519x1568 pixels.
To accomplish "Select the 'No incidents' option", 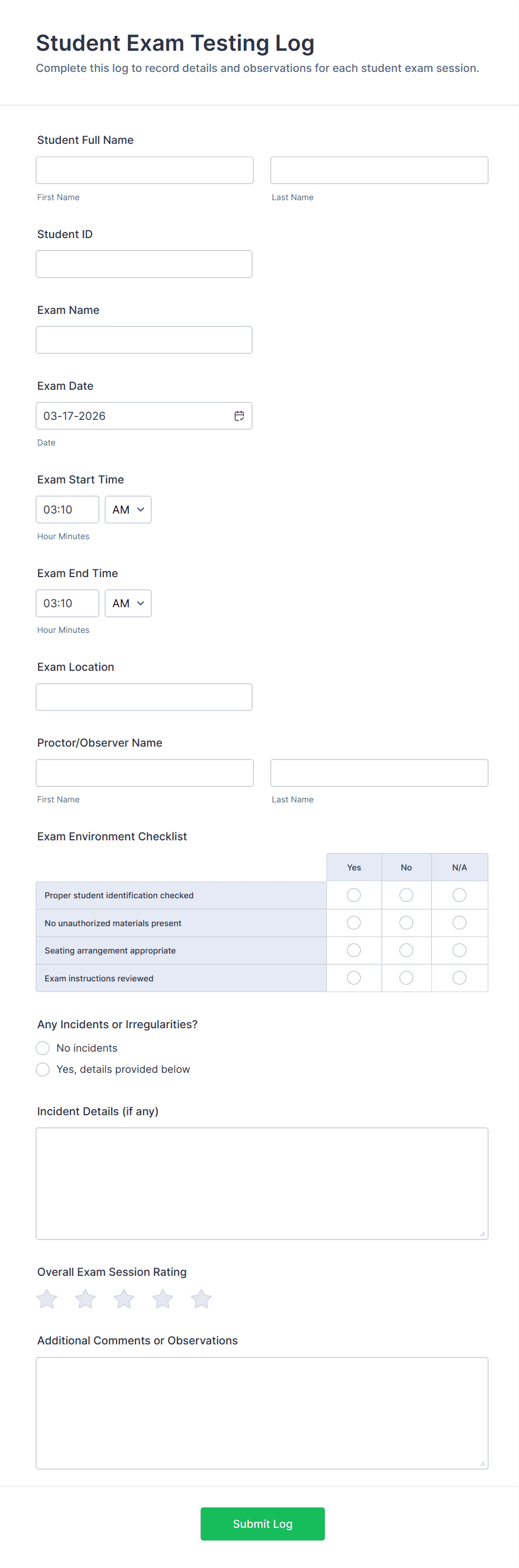I will [42, 1048].
